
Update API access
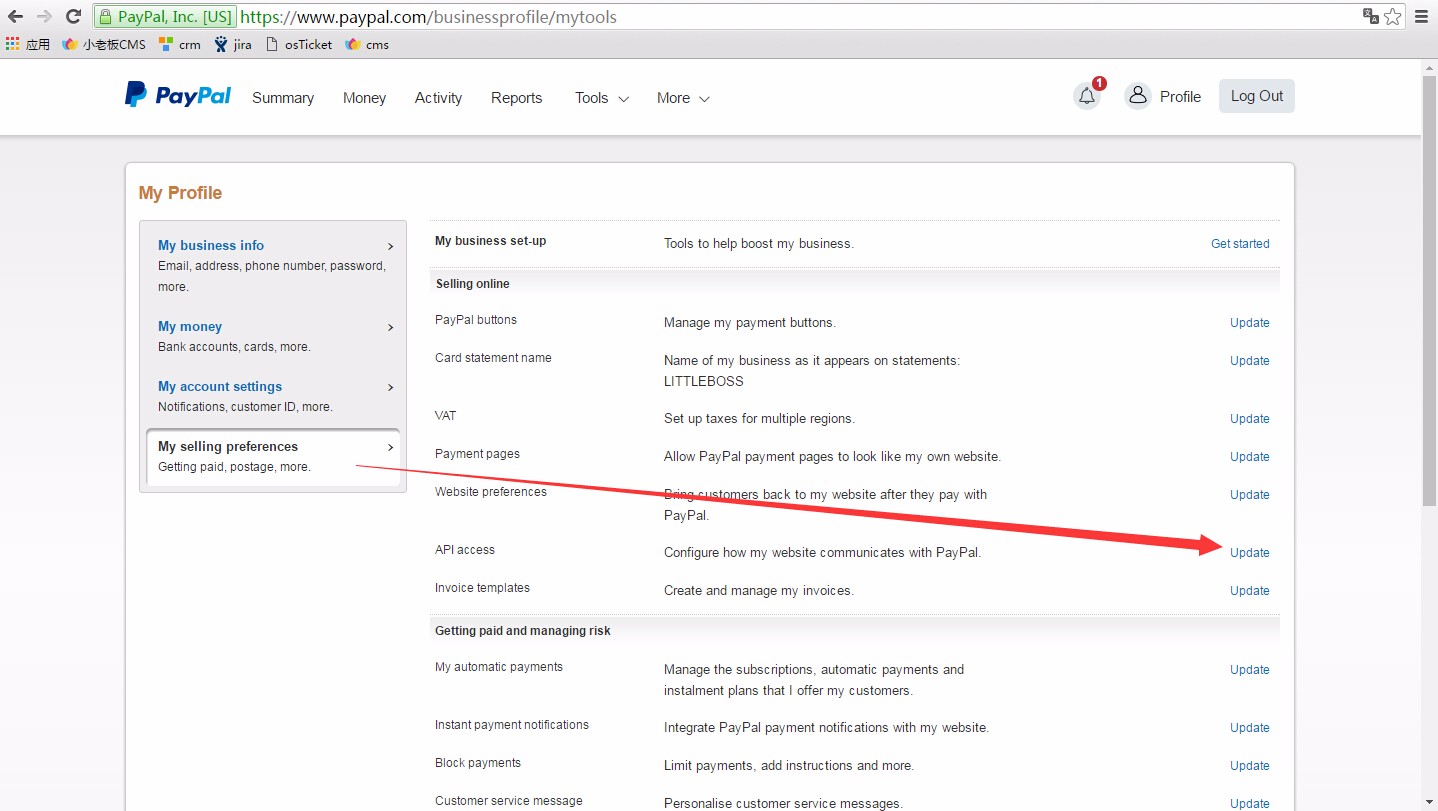pyautogui.click(x=1249, y=553)
